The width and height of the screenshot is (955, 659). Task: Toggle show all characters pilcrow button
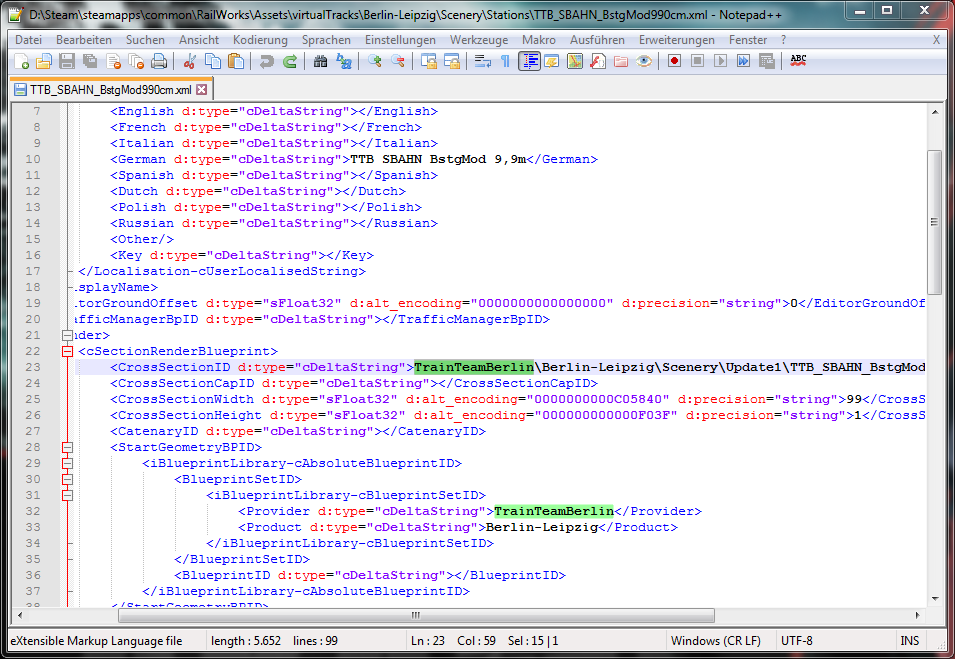point(505,62)
